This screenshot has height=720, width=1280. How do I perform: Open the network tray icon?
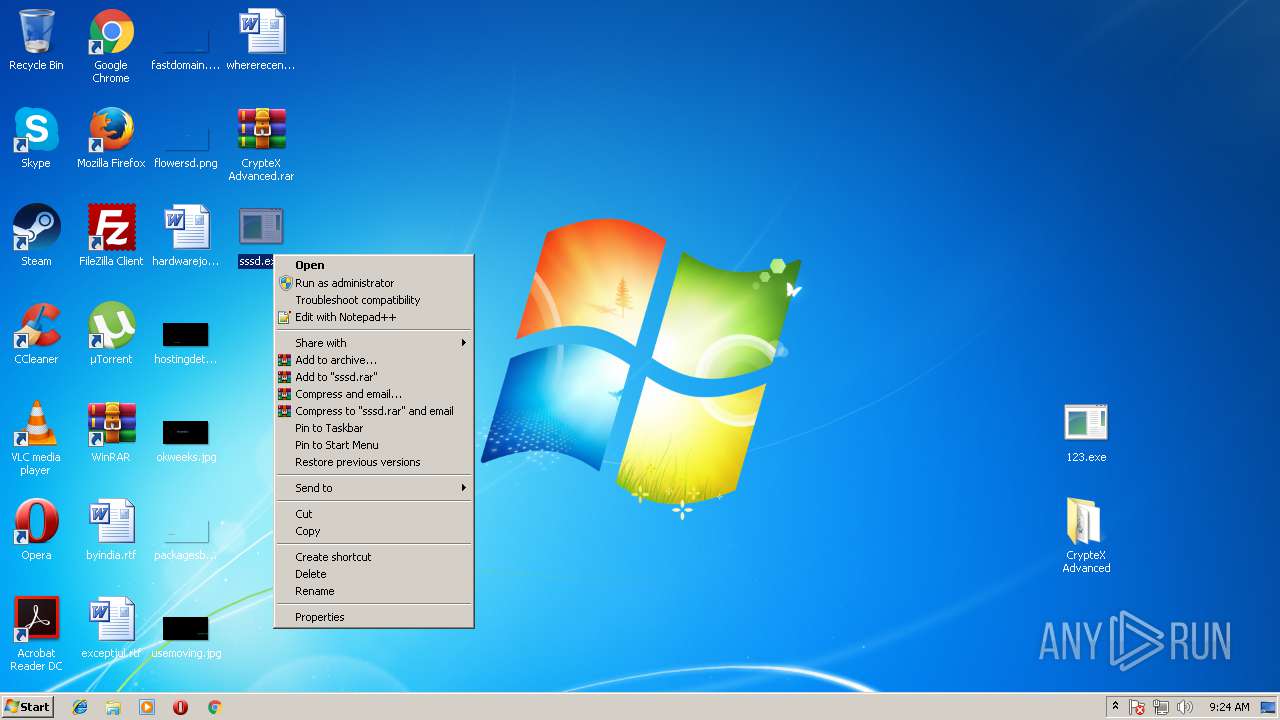[1161, 707]
